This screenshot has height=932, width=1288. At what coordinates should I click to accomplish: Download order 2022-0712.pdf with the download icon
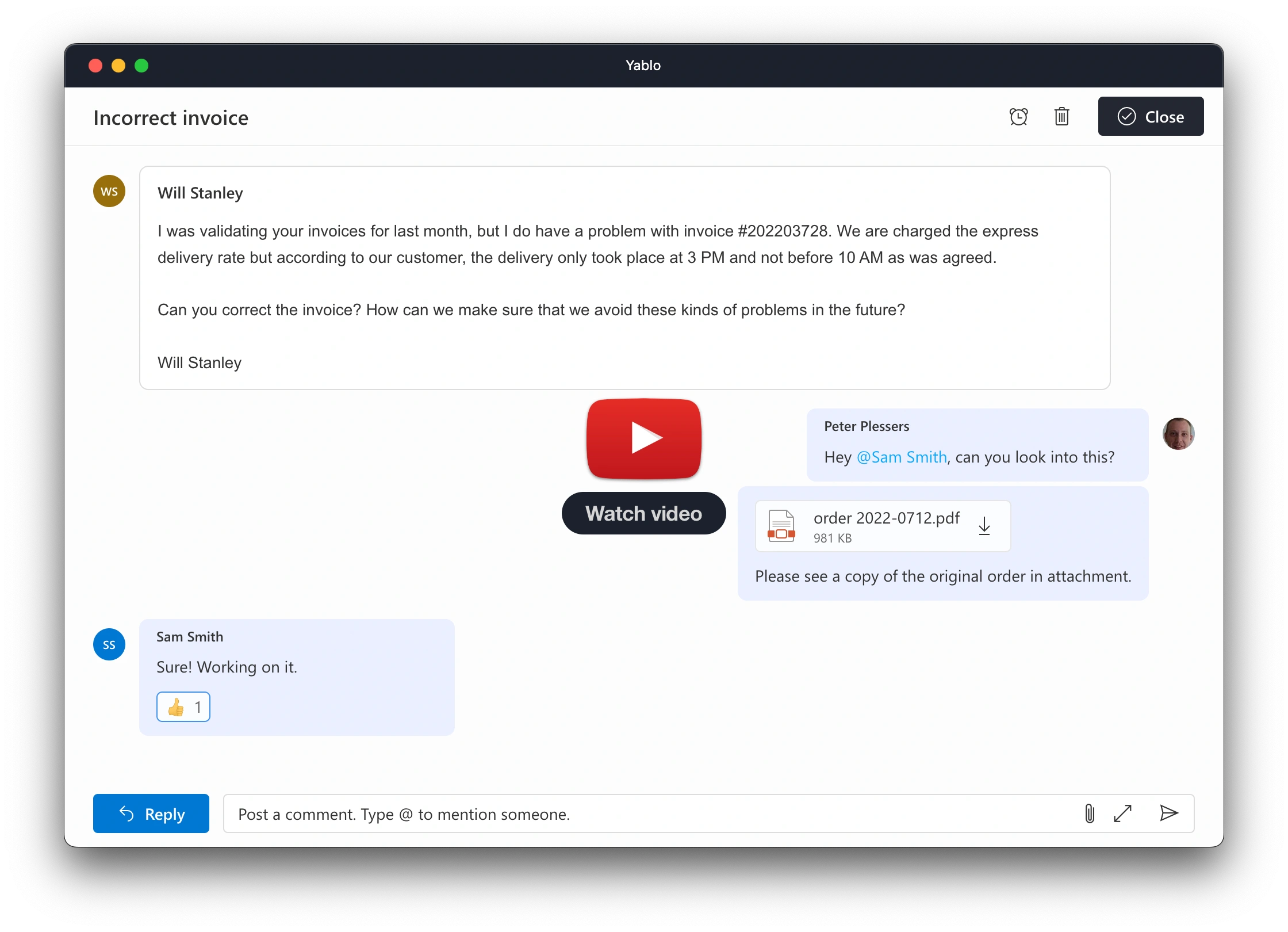click(x=984, y=526)
